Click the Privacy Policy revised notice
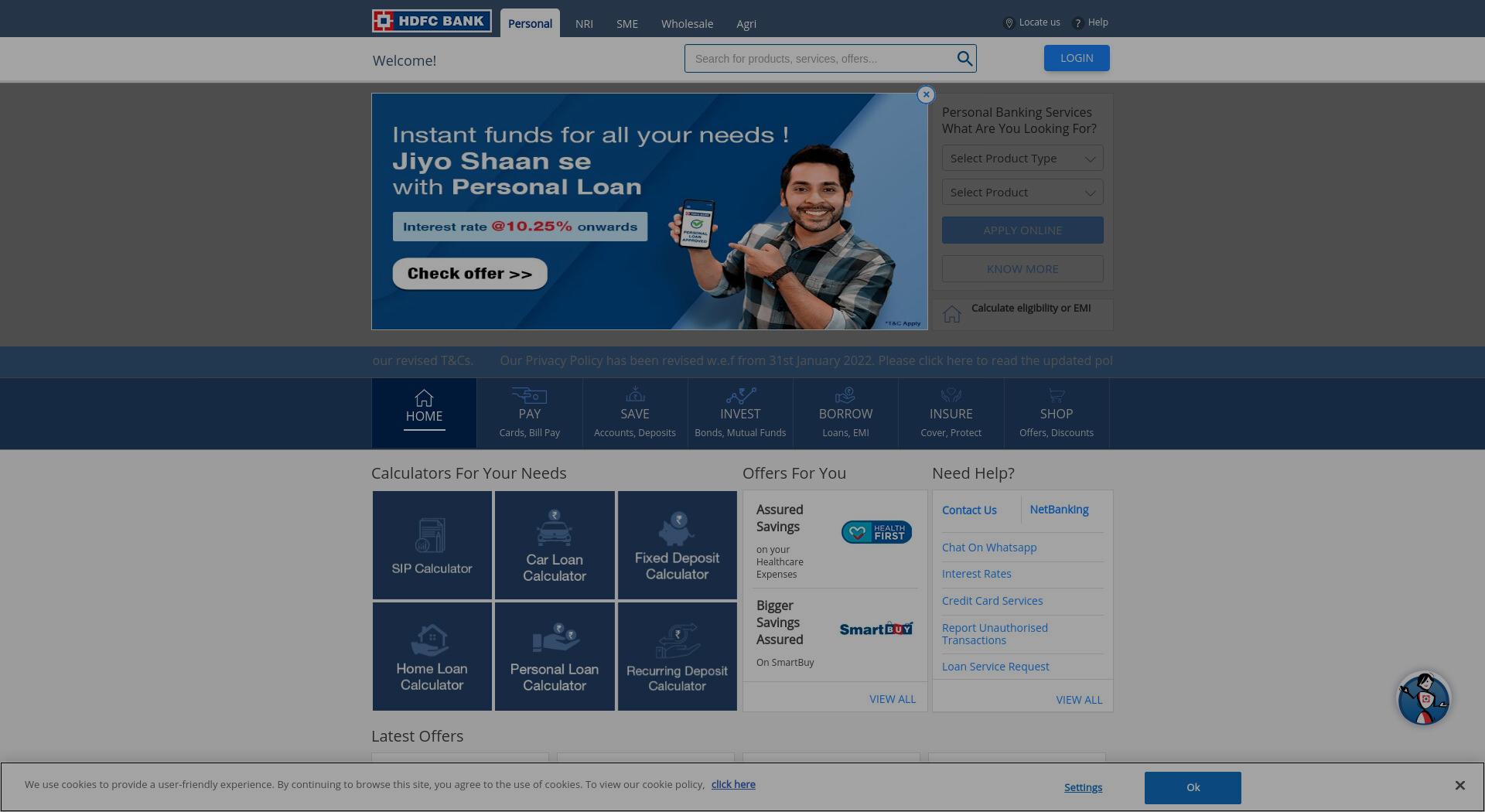The image size is (1485, 812). coord(806,360)
